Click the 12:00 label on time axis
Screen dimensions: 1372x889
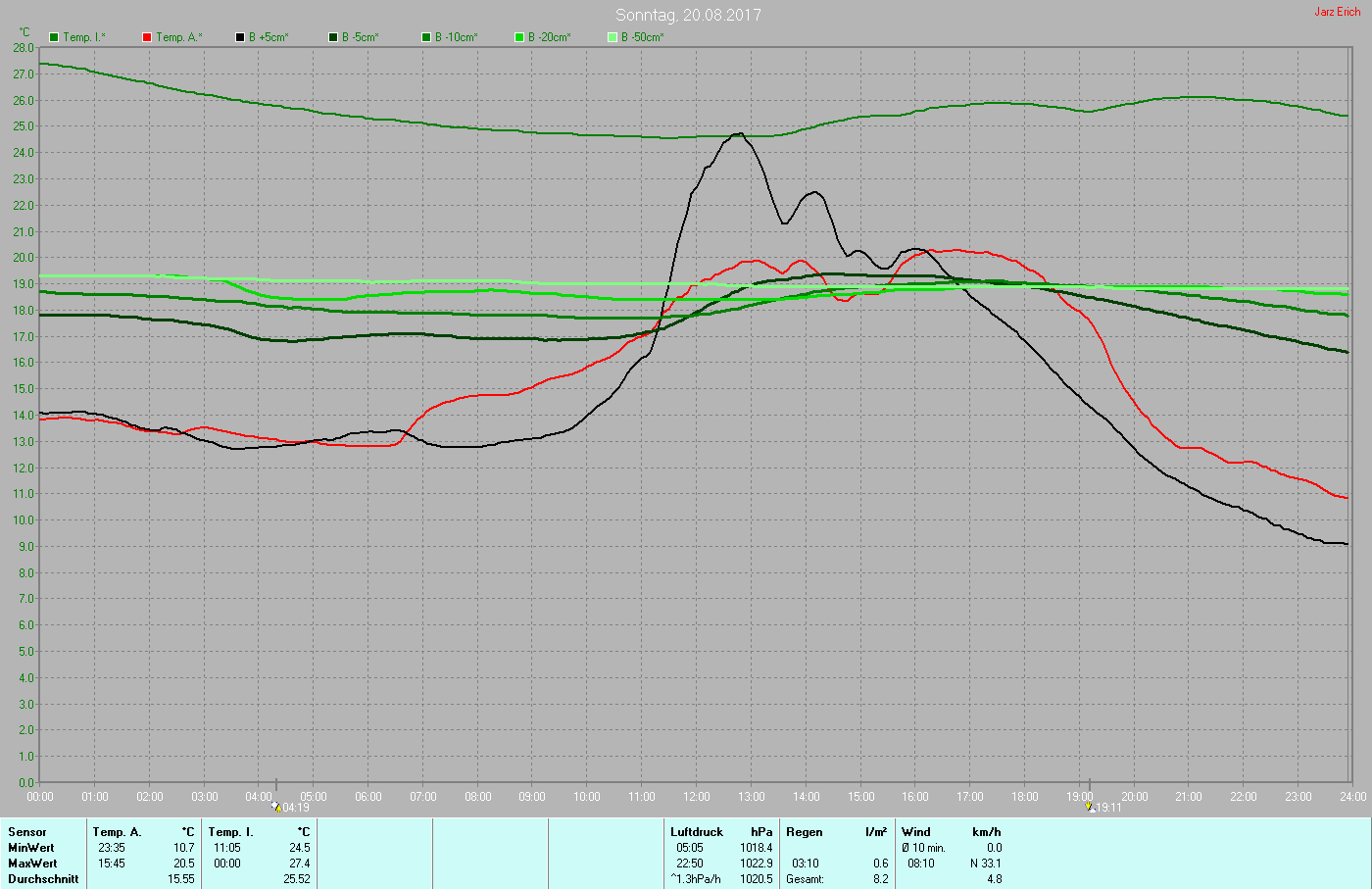pyautogui.click(x=697, y=797)
